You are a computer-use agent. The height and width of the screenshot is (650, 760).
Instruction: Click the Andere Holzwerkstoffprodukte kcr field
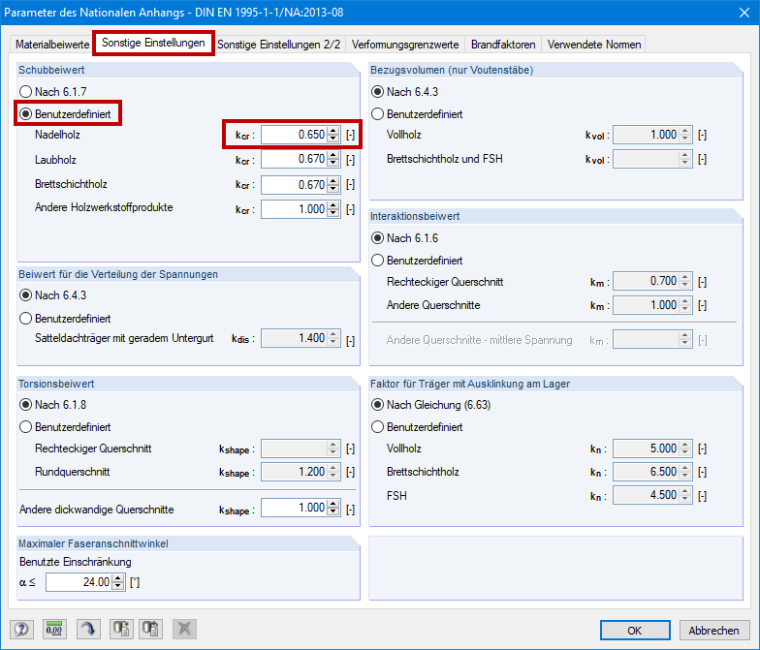[294, 209]
